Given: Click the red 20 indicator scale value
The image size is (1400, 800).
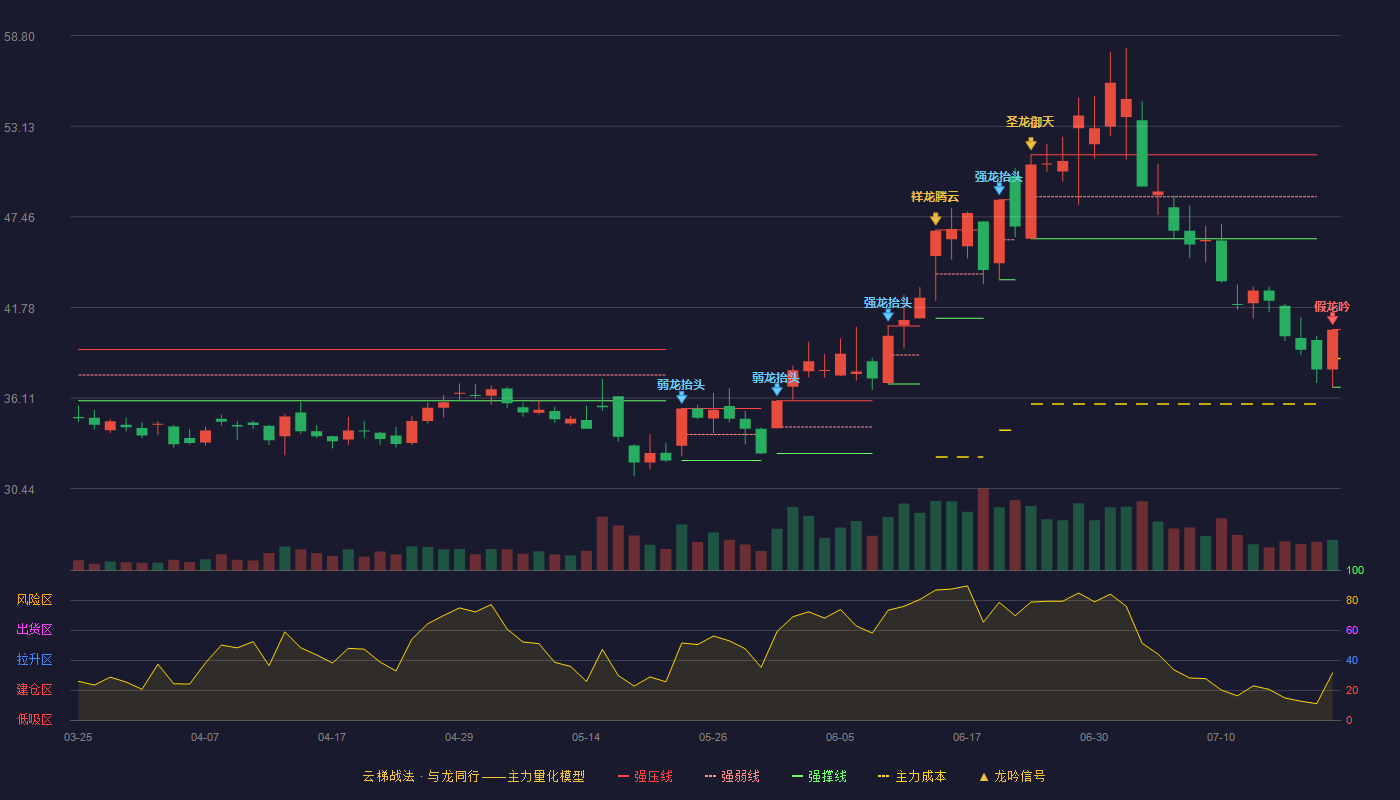Looking at the screenshot, I should (1352, 690).
